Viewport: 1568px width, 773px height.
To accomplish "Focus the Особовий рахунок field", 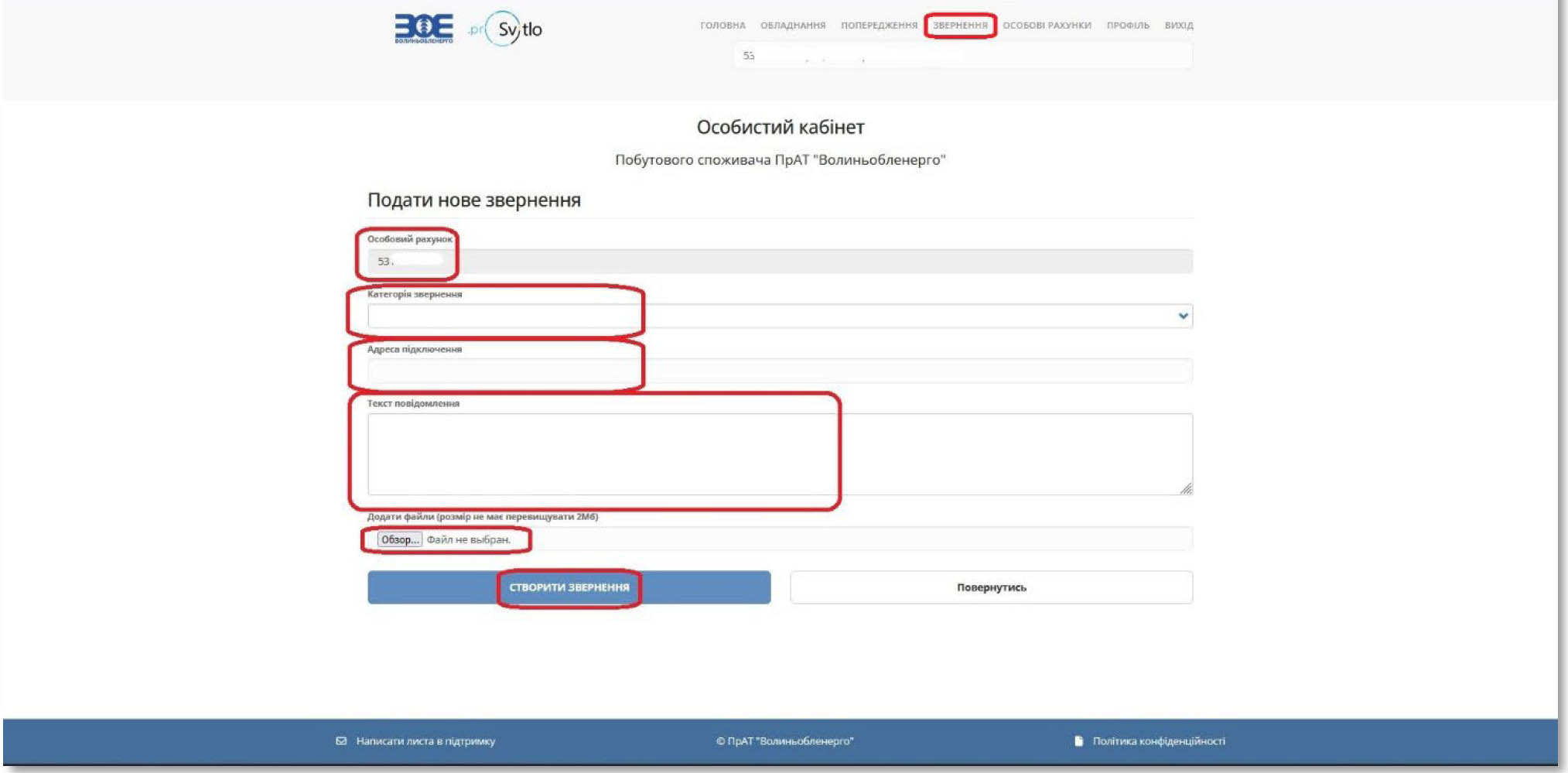I will point(780,262).
